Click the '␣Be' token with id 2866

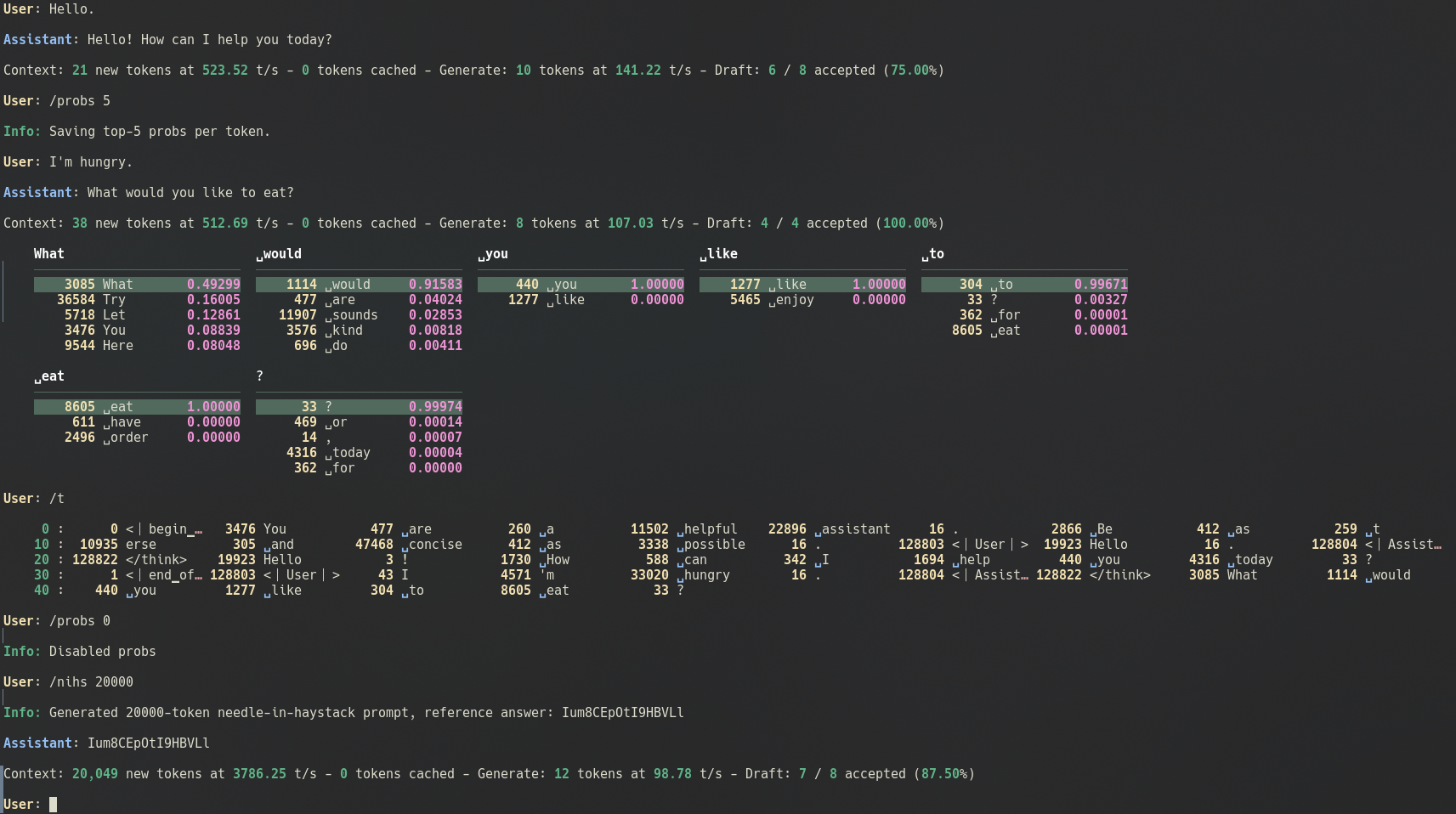[1082, 529]
